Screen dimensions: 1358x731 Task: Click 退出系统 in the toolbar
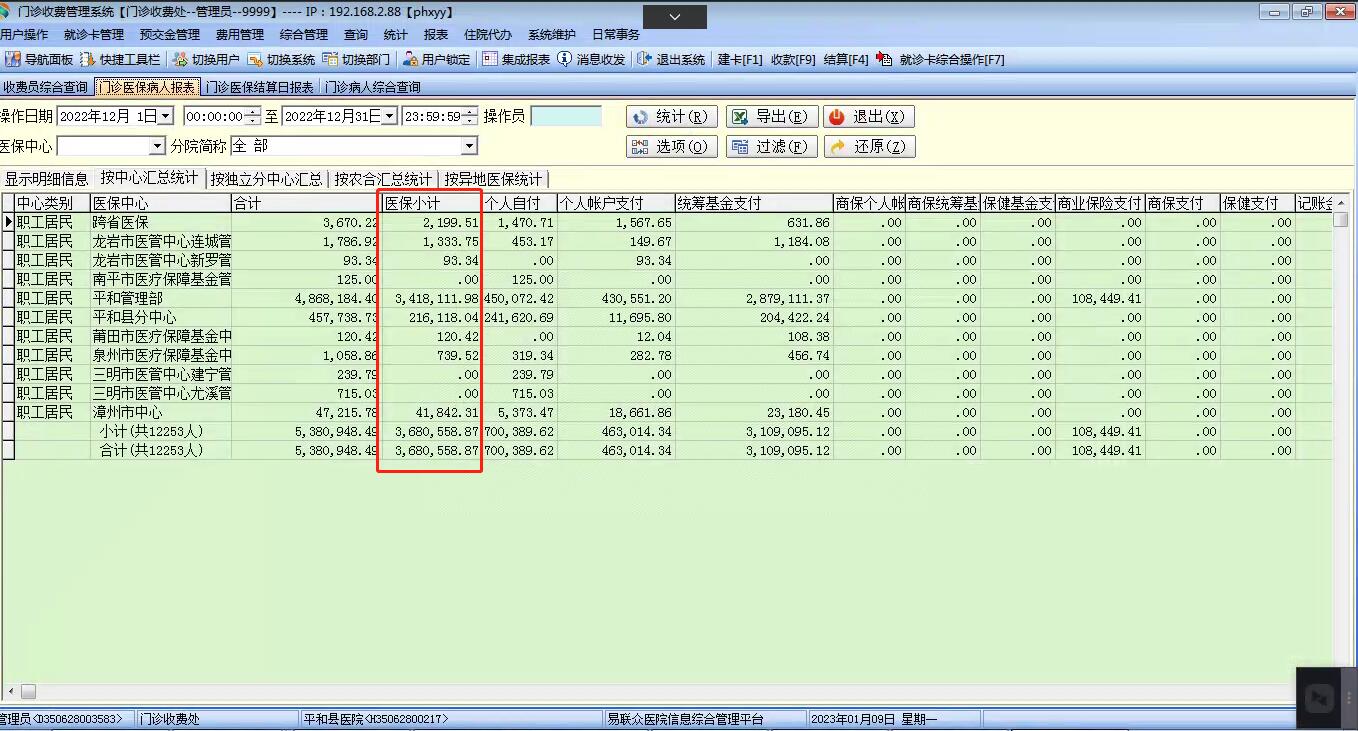(671, 59)
